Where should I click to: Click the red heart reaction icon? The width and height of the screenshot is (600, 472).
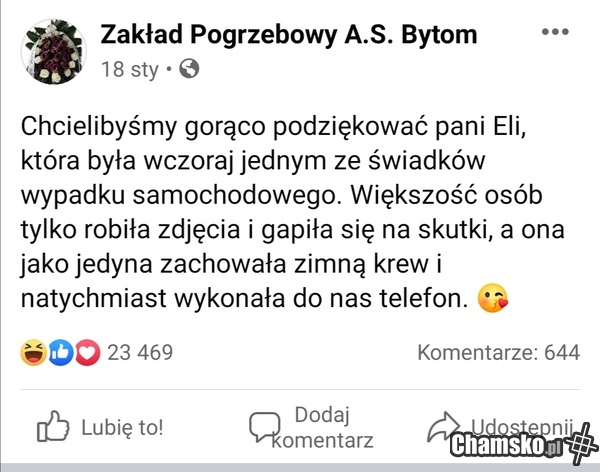tap(87, 352)
